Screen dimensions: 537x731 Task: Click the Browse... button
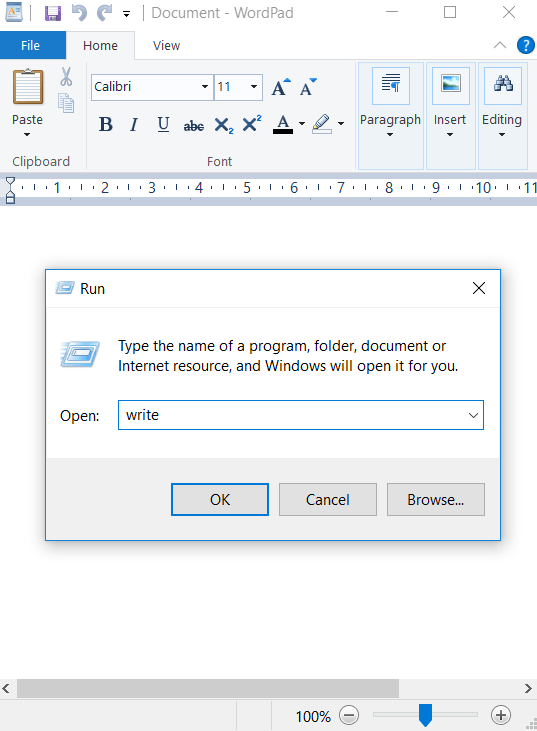tap(435, 499)
